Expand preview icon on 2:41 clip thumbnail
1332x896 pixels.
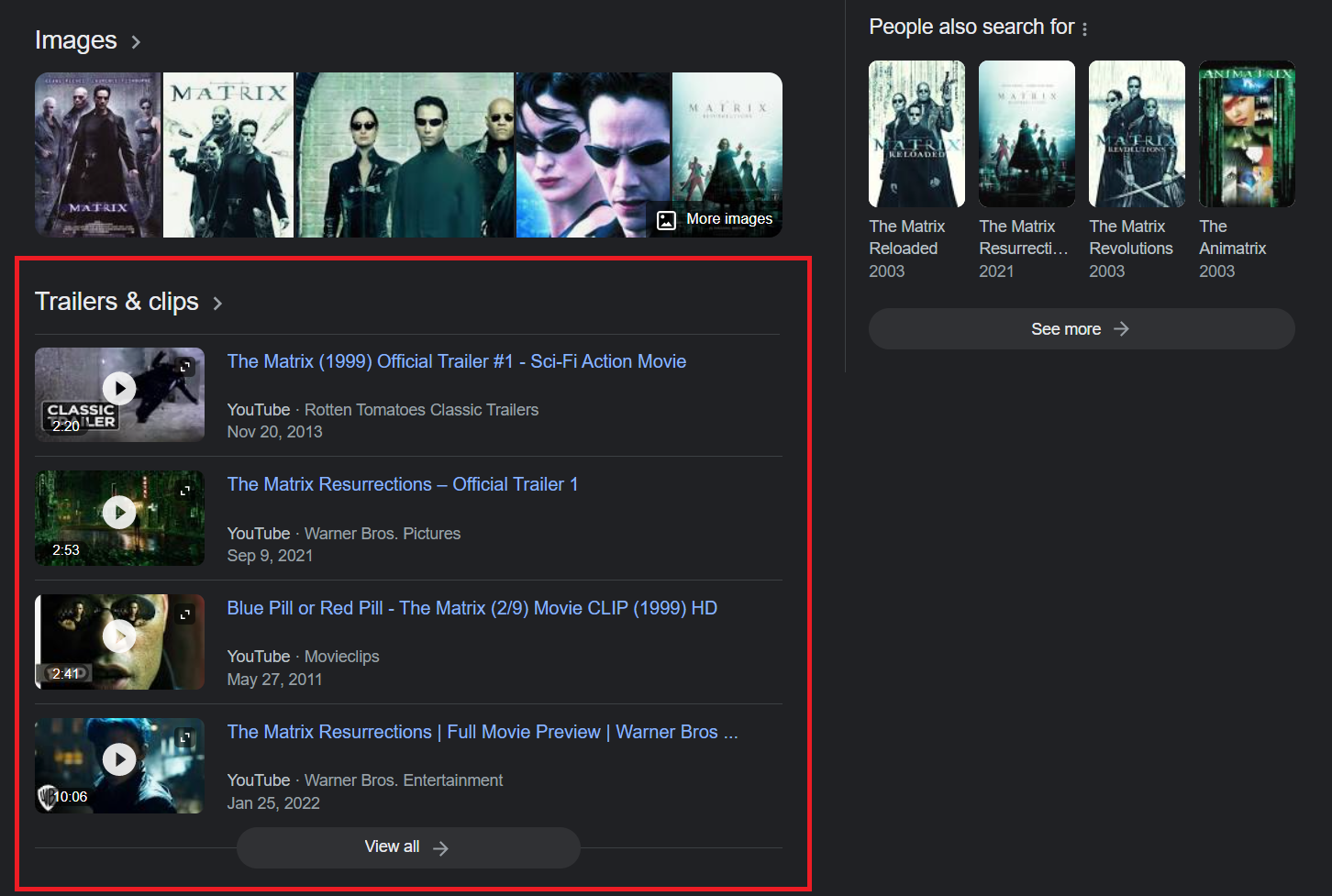click(x=185, y=614)
